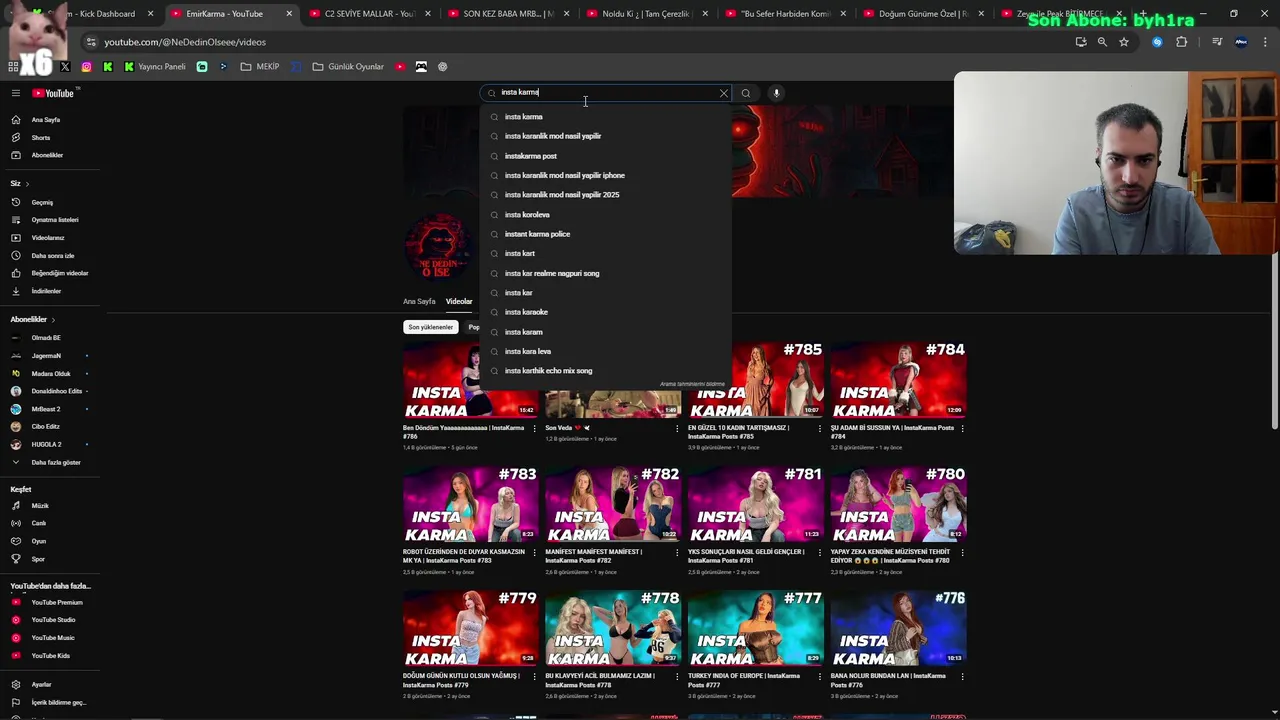The height and width of the screenshot is (720, 1280).
Task: Open Madara Olduk subscription channel
Action: [x=51, y=374]
